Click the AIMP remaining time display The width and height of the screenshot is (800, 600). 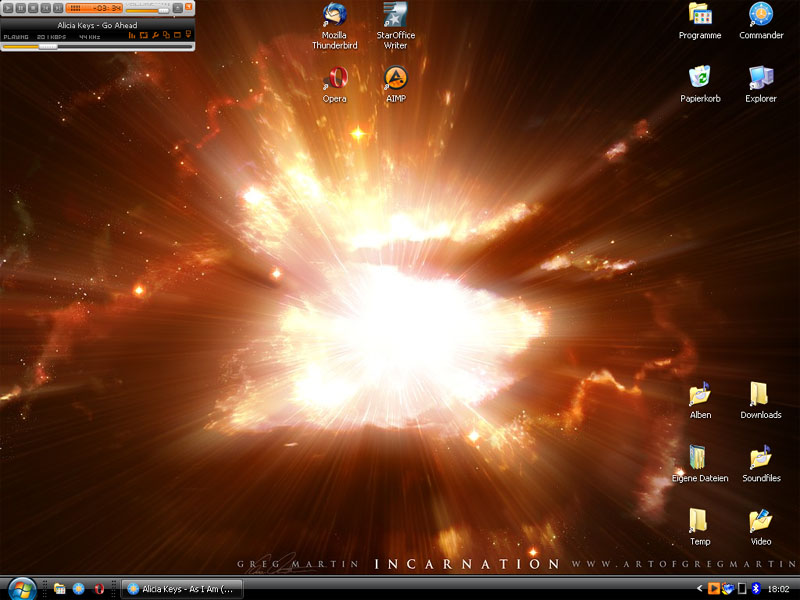click(x=94, y=8)
